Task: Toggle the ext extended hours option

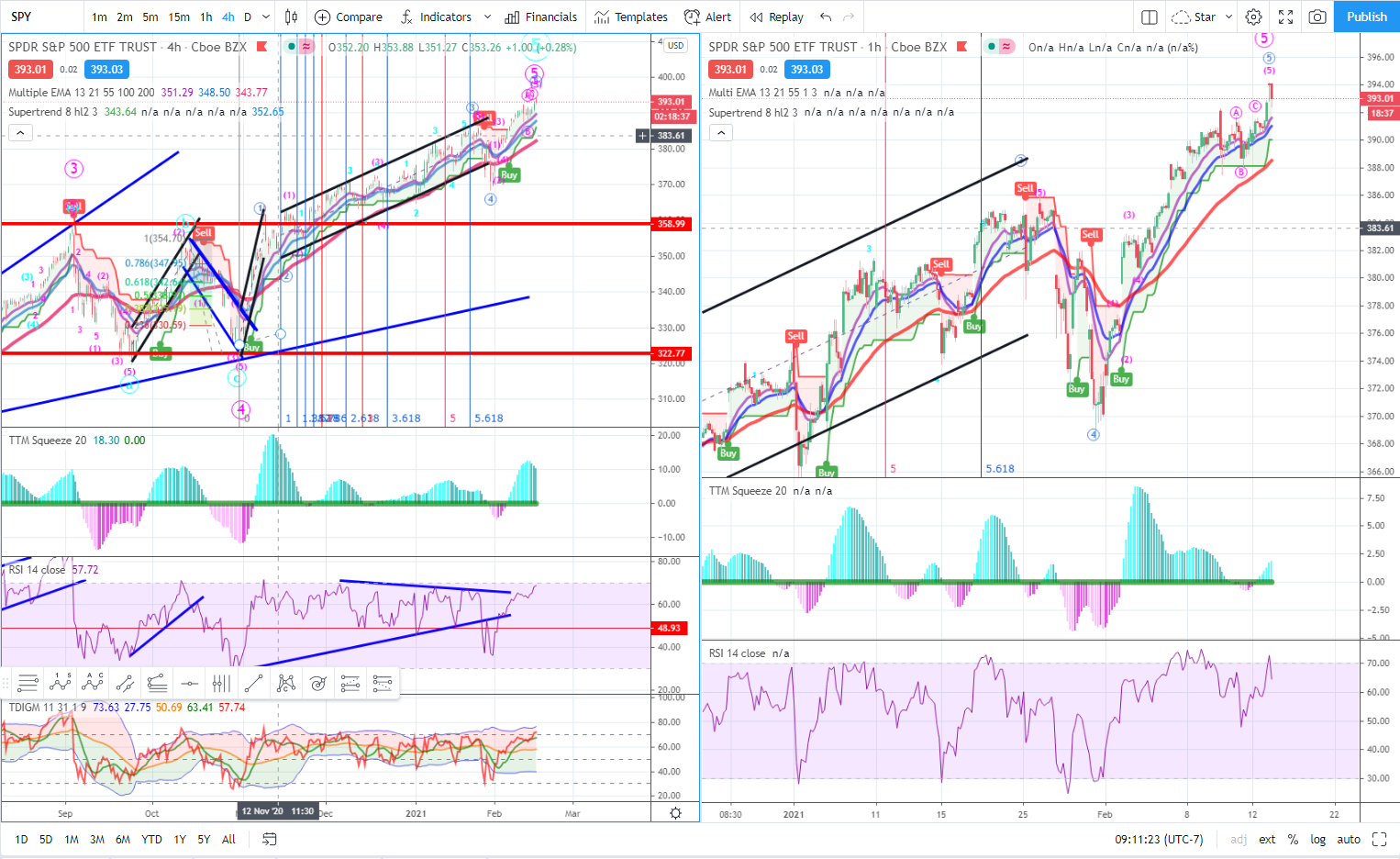Action: tap(1267, 839)
